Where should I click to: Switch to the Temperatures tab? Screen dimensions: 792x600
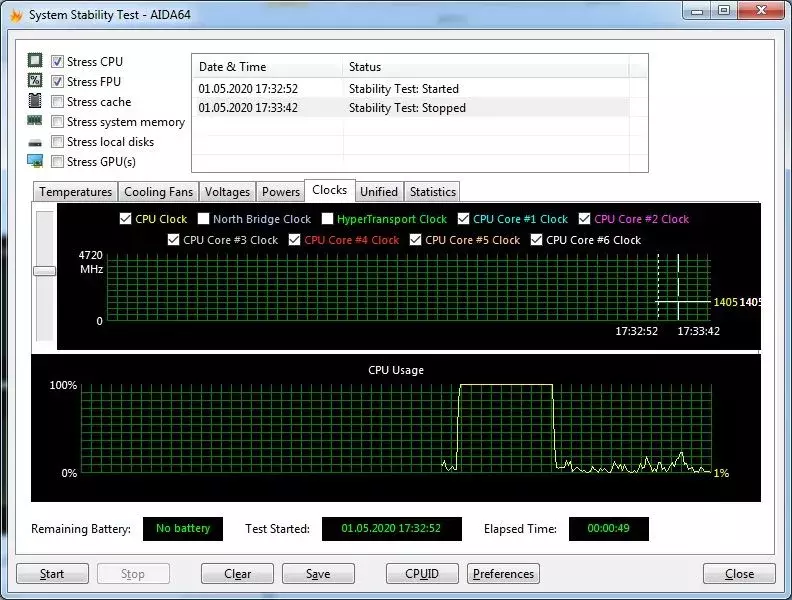(75, 192)
